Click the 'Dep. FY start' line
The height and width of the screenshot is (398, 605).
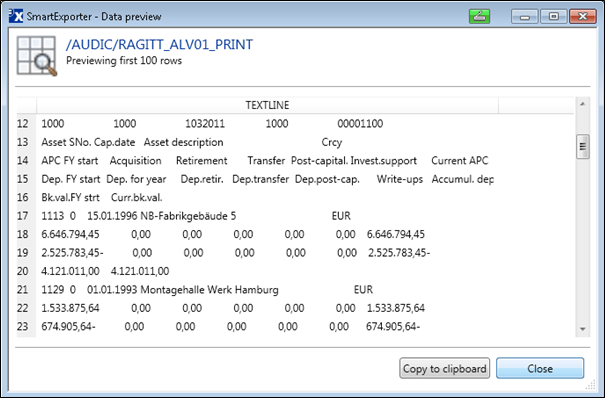[267, 179]
